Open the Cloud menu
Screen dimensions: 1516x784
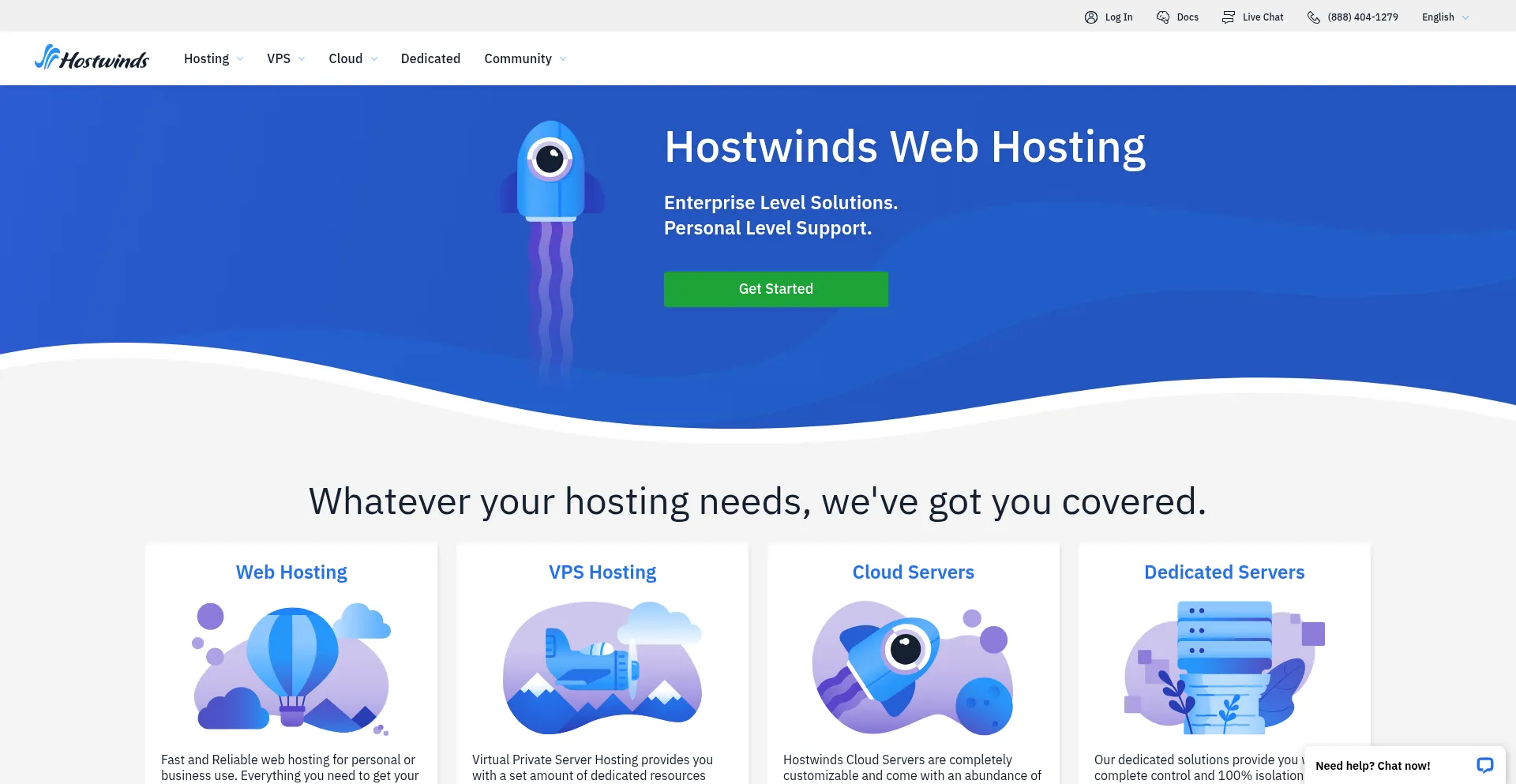click(353, 58)
